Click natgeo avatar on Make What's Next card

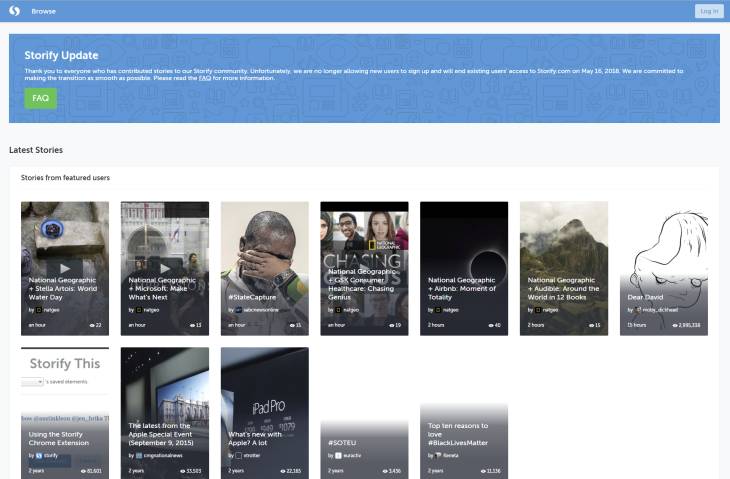[139, 310]
